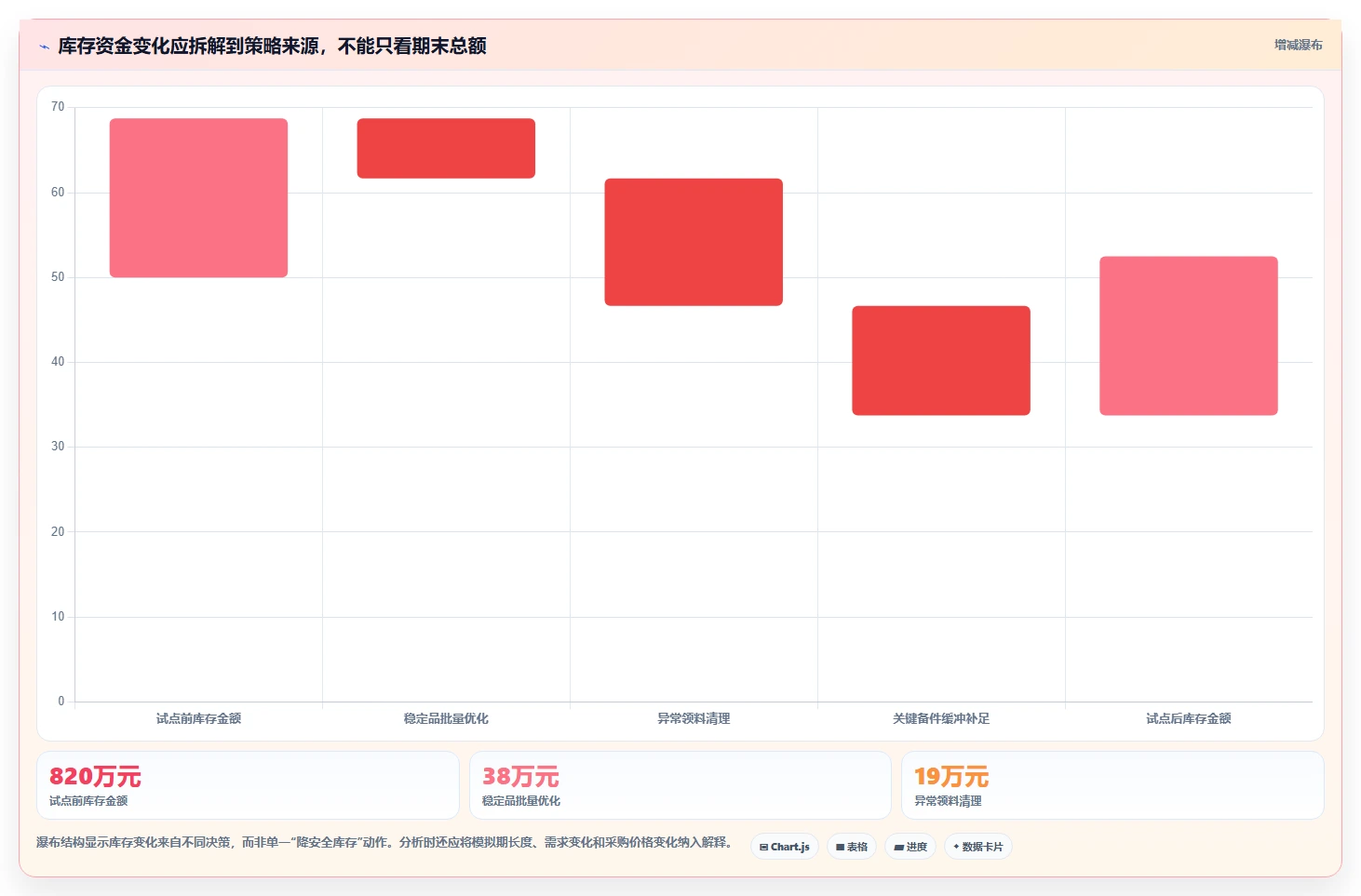This screenshot has width=1361, height=896.
Task: Click the 关键备件缓冲补足 waterfall bar
Action: 941,360
